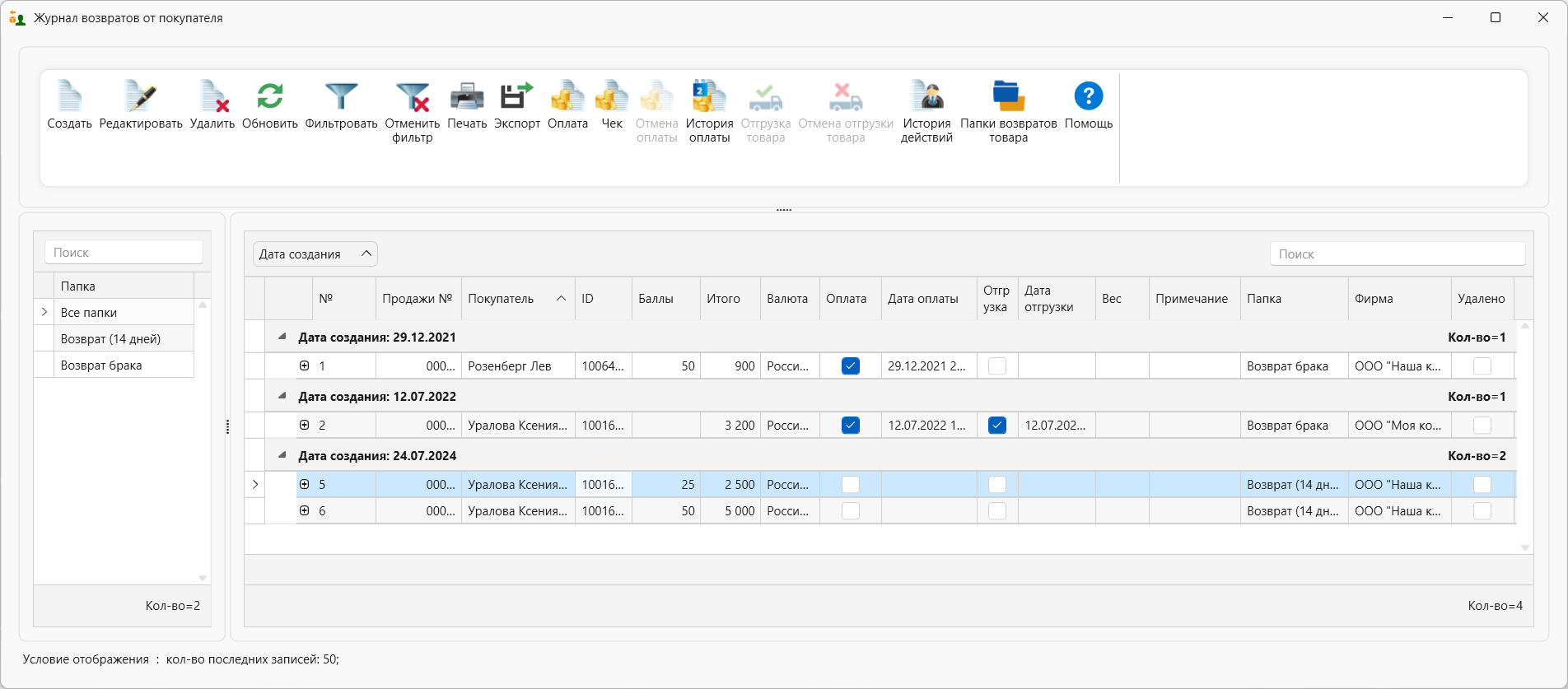Click the row 5 indicator arrow
The height and width of the screenshot is (689, 1568).
click(x=255, y=484)
